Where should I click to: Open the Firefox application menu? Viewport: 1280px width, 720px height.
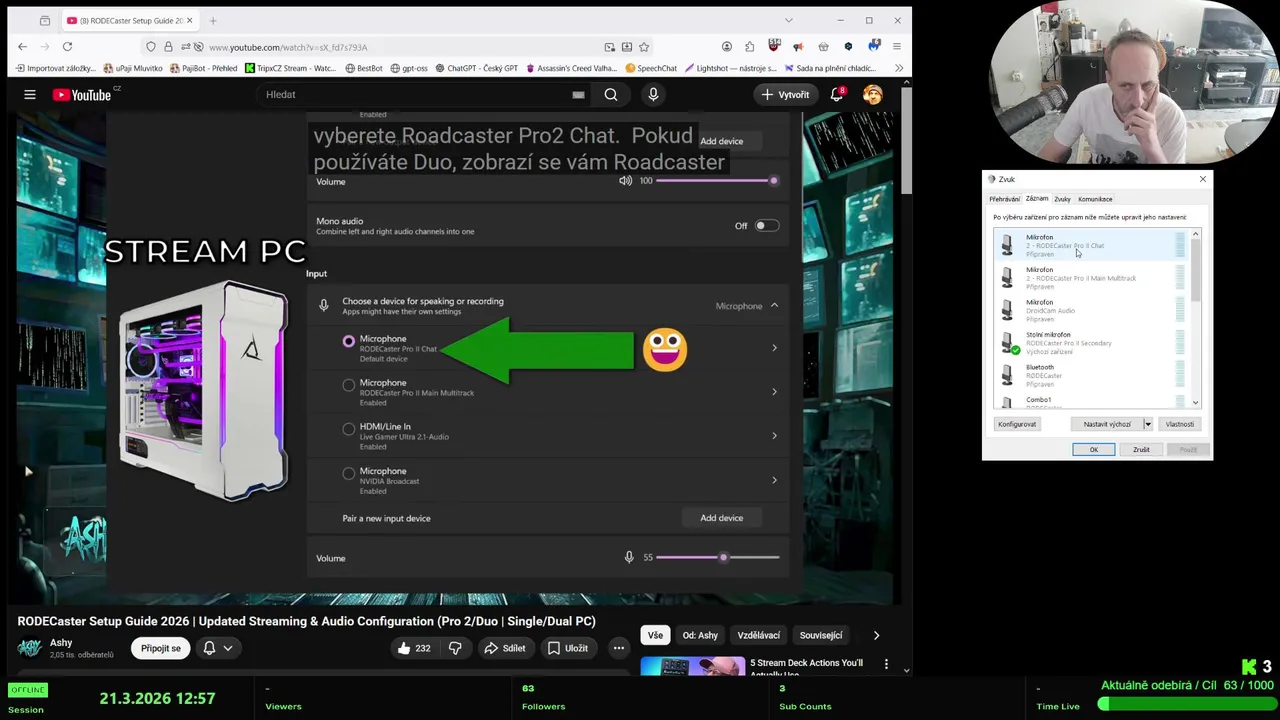point(897,47)
